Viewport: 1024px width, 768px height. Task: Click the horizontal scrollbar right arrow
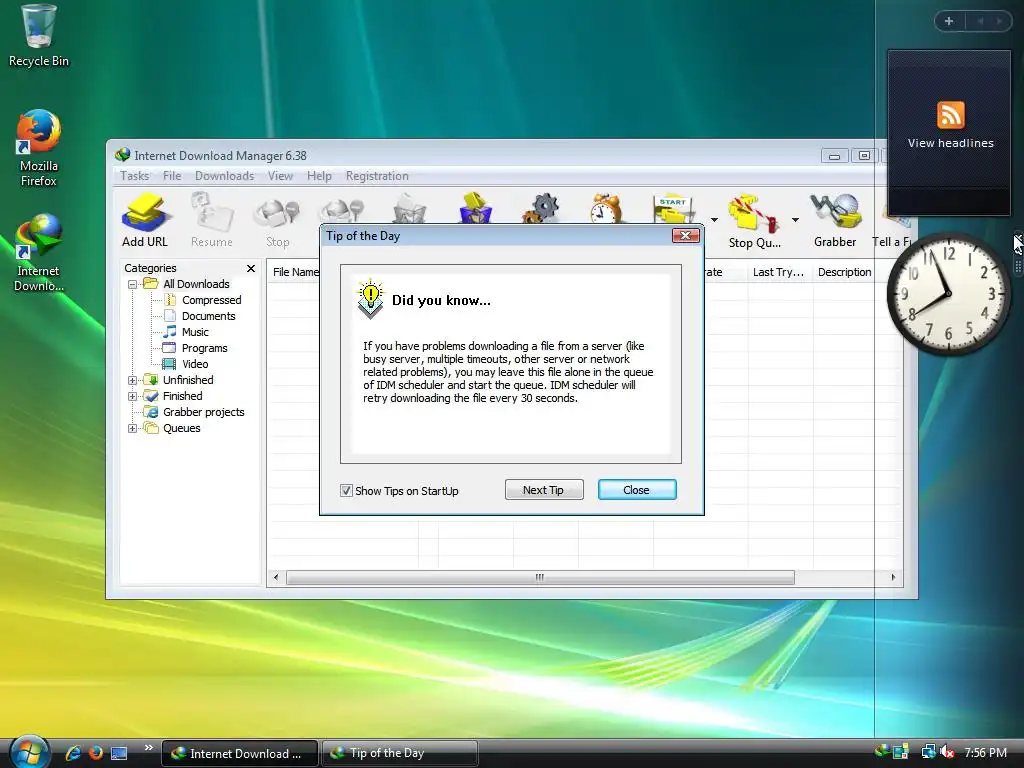893,577
